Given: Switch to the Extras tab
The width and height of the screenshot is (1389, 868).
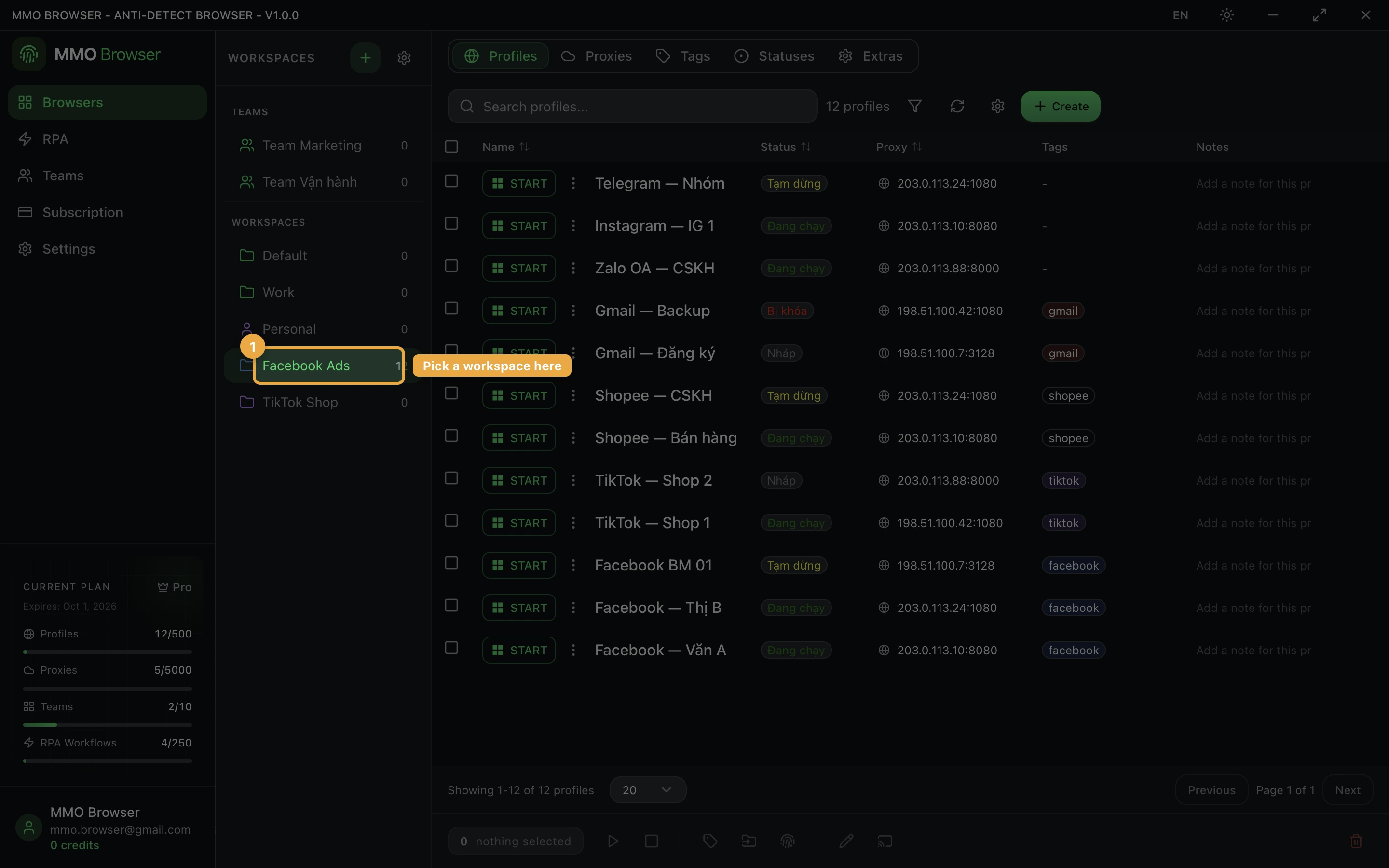Looking at the screenshot, I should (871, 55).
